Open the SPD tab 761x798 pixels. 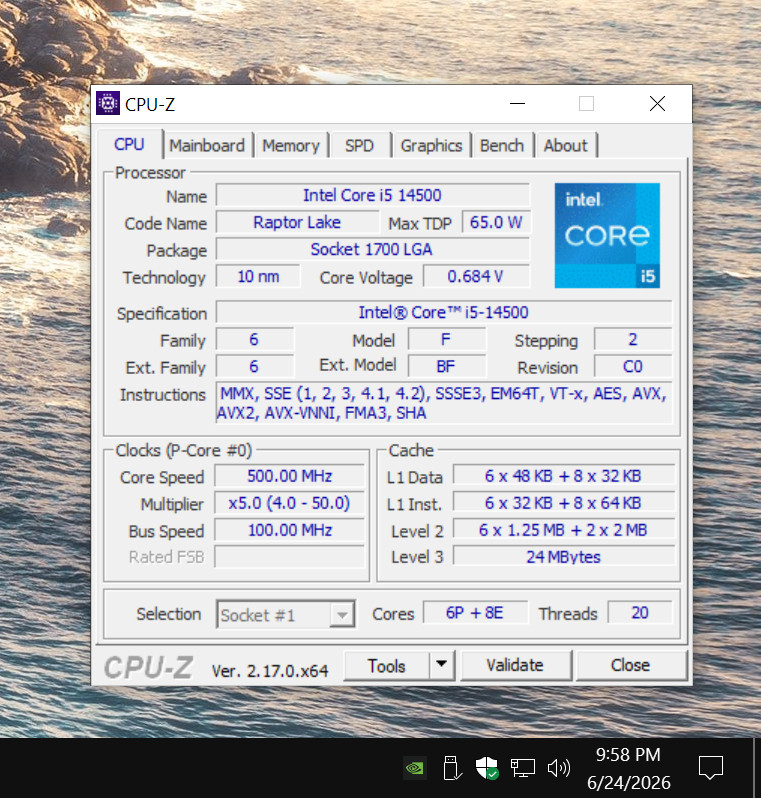coord(359,146)
